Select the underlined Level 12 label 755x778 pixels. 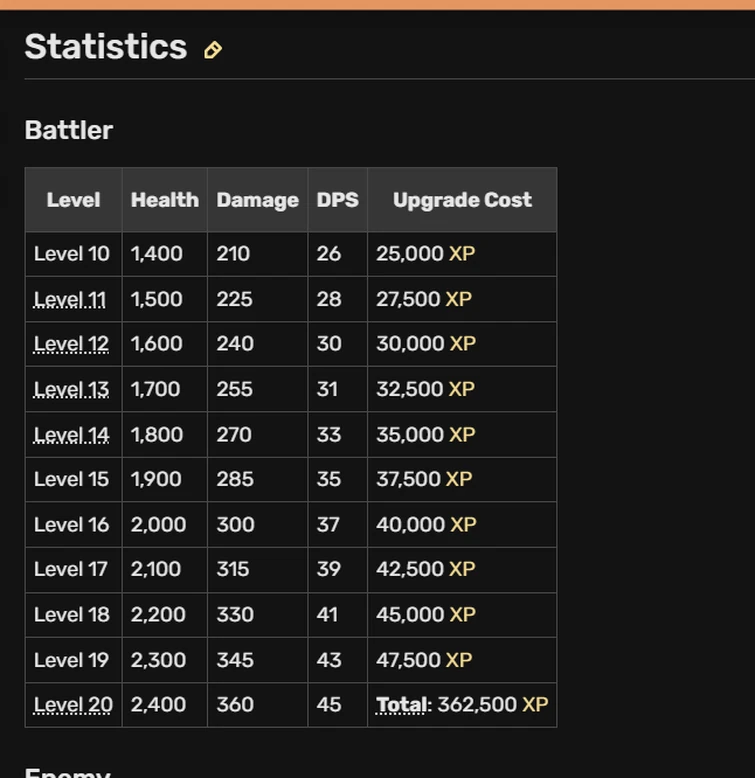pos(71,344)
